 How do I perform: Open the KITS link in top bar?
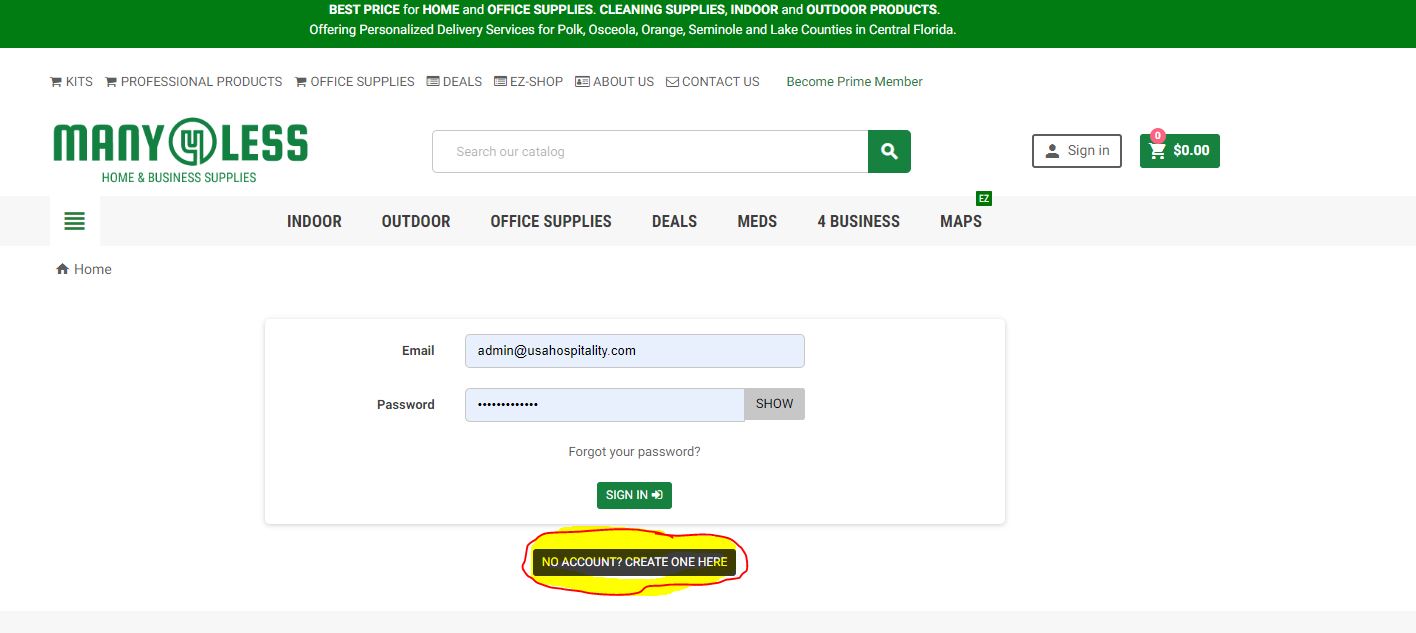tap(71, 82)
